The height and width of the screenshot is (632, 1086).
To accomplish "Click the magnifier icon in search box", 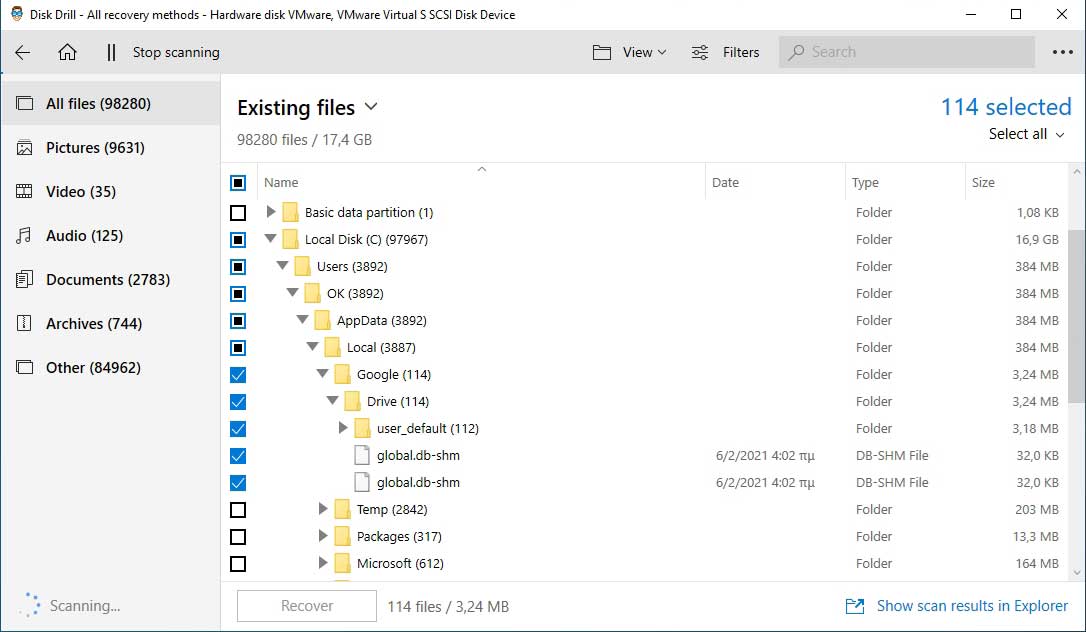I will coord(796,52).
